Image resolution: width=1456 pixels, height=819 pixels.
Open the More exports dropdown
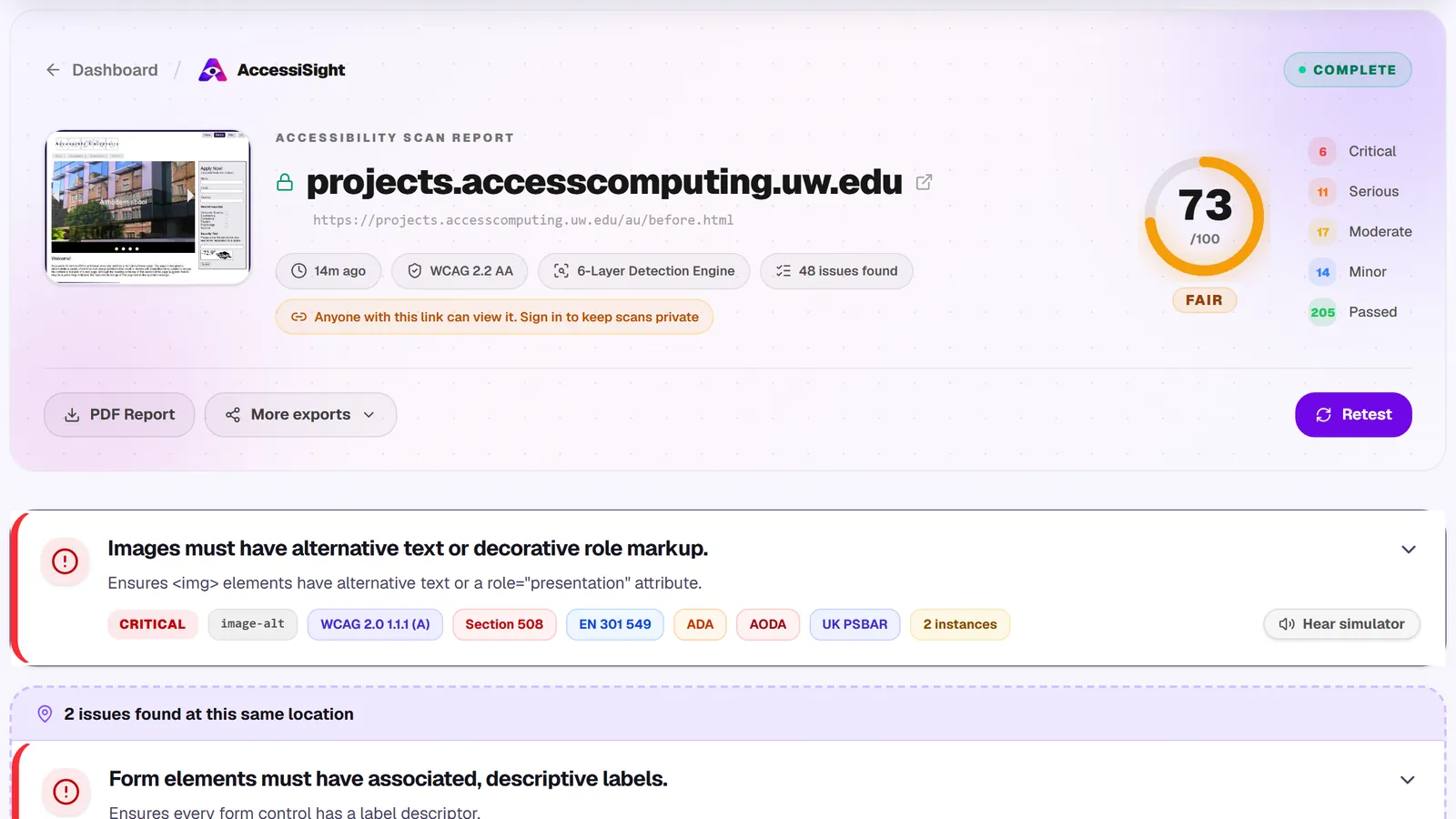pyautogui.click(x=300, y=415)
